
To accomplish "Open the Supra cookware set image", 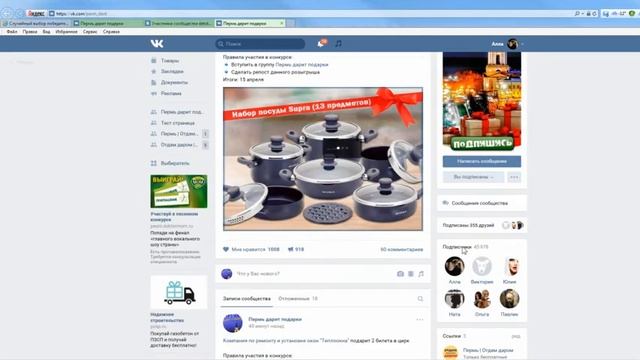I will 323,159.
